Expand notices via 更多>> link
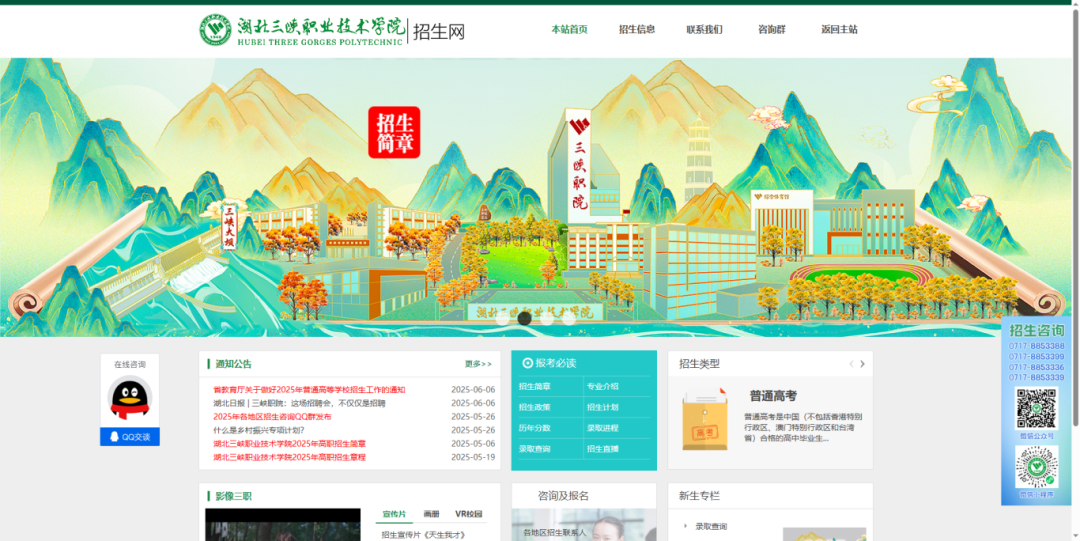1080x541 pixels. pos(478,364)
